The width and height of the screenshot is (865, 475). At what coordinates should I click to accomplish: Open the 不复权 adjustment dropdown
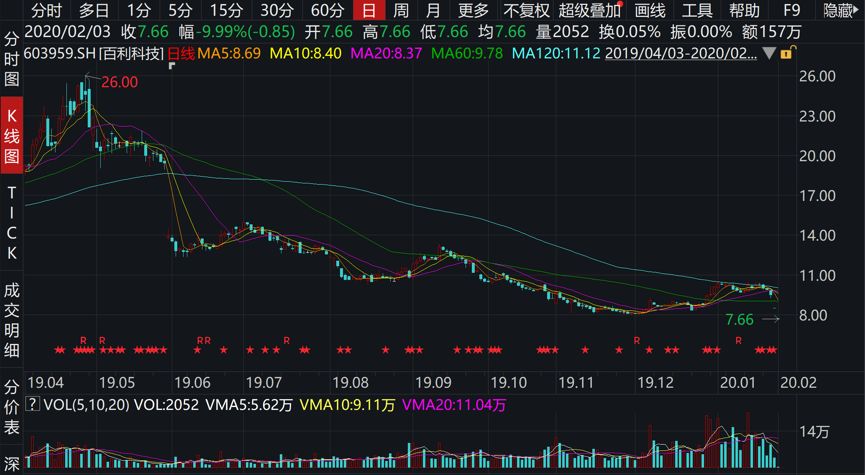[x=526, y=11]
